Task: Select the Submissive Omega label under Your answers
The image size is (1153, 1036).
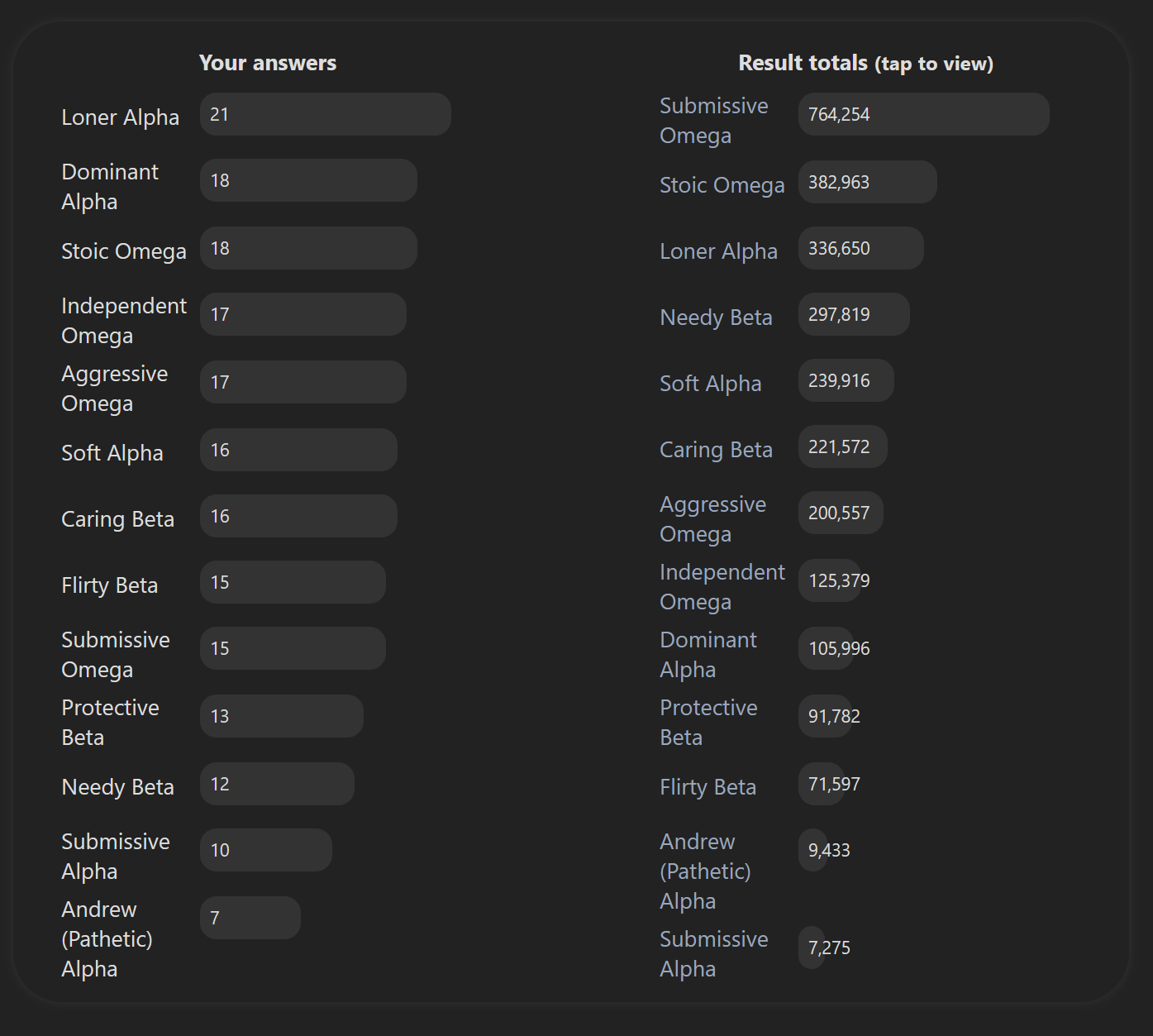Action: pyautogui.click(x=116, y=655)
